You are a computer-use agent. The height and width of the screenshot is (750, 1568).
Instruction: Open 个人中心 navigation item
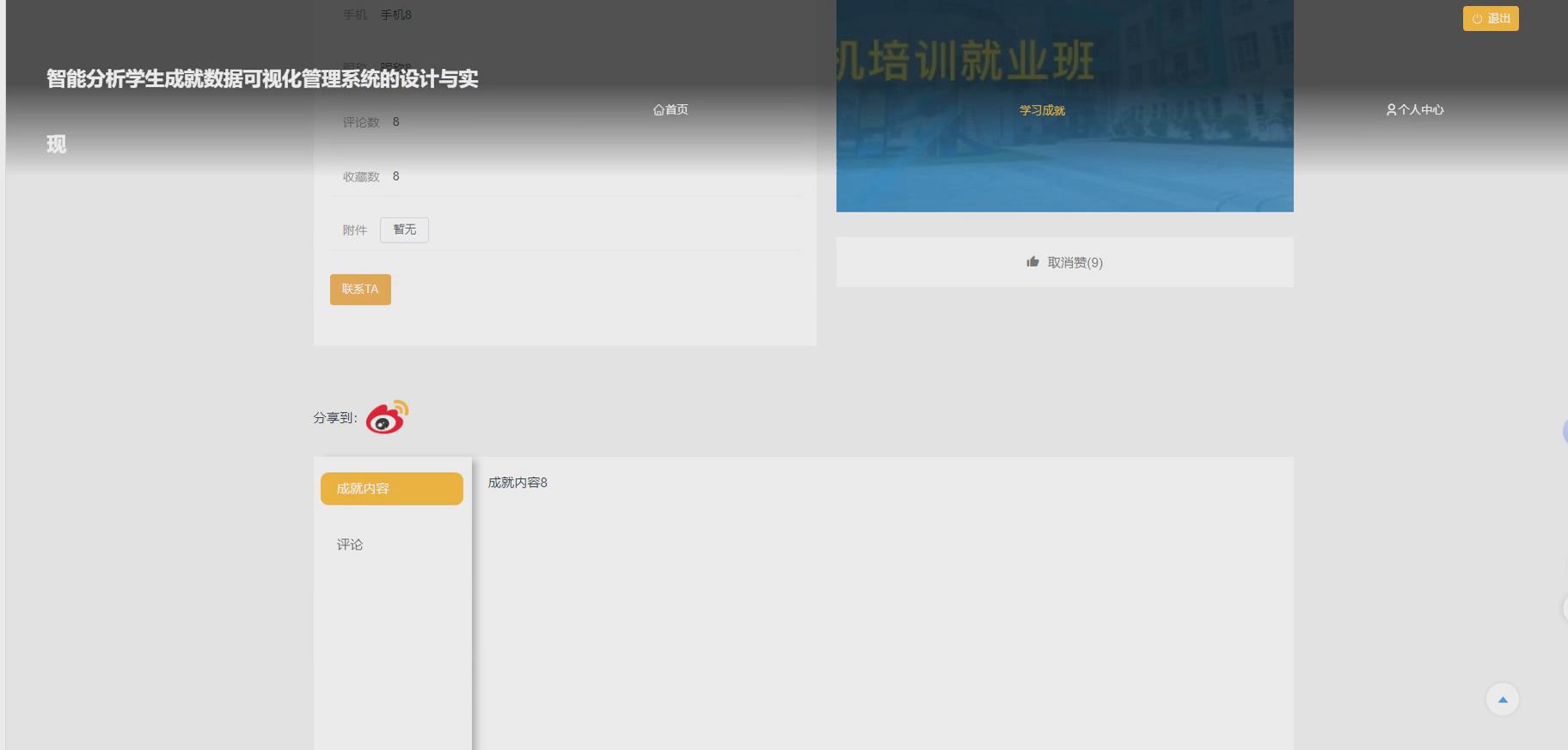tap(1414, 109)
